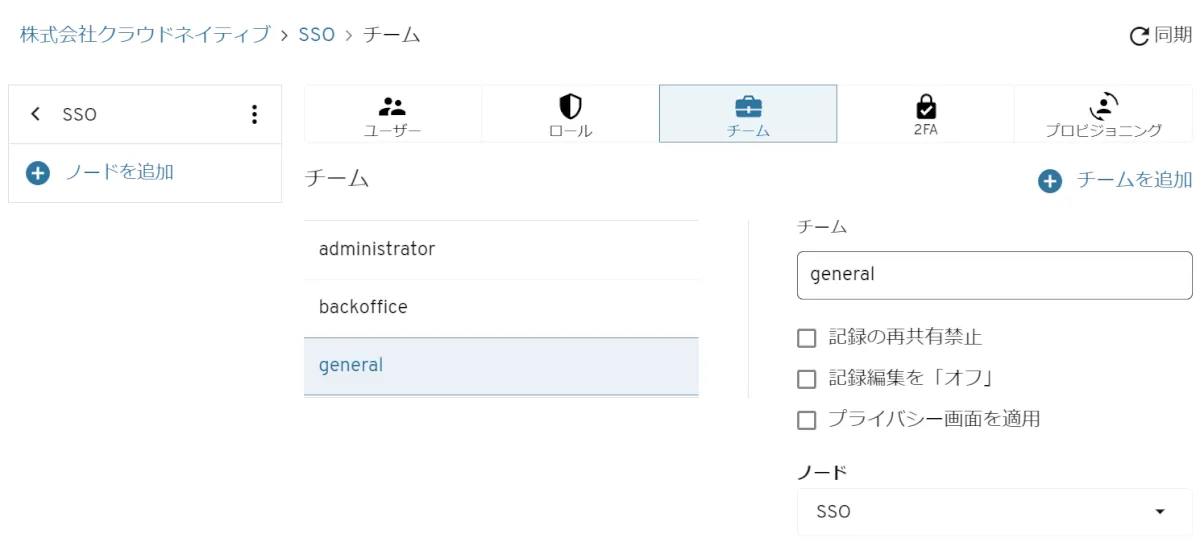
Task: Select the general team entry
Action: click(x=500, y=366)
